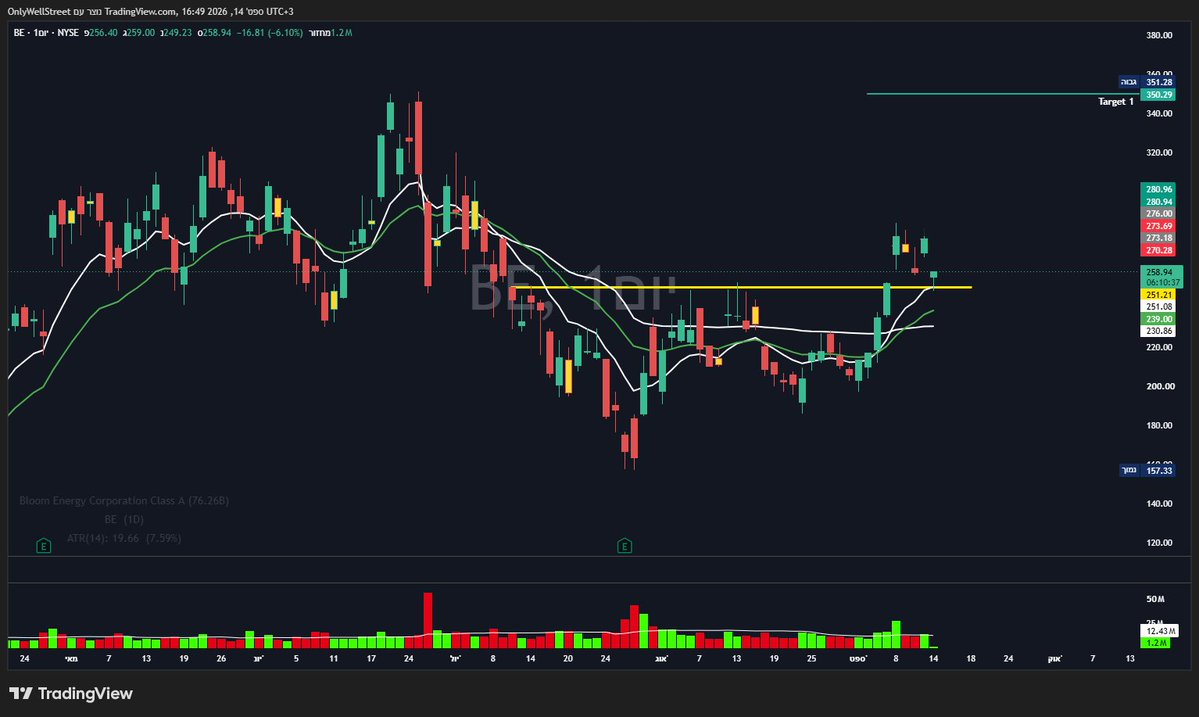The image size is (1199, 717).
Task: Click the 18 date label on the time axis
Action: tap(970, 659)
